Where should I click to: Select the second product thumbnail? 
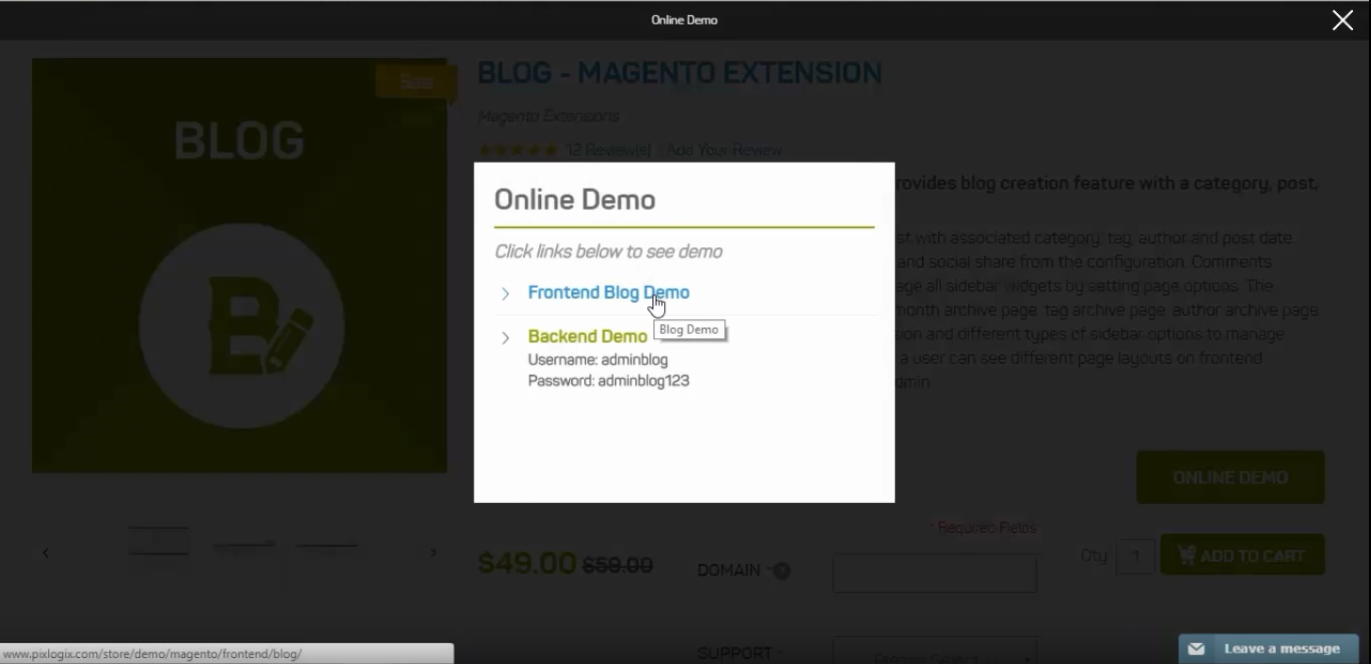[243, 545]
